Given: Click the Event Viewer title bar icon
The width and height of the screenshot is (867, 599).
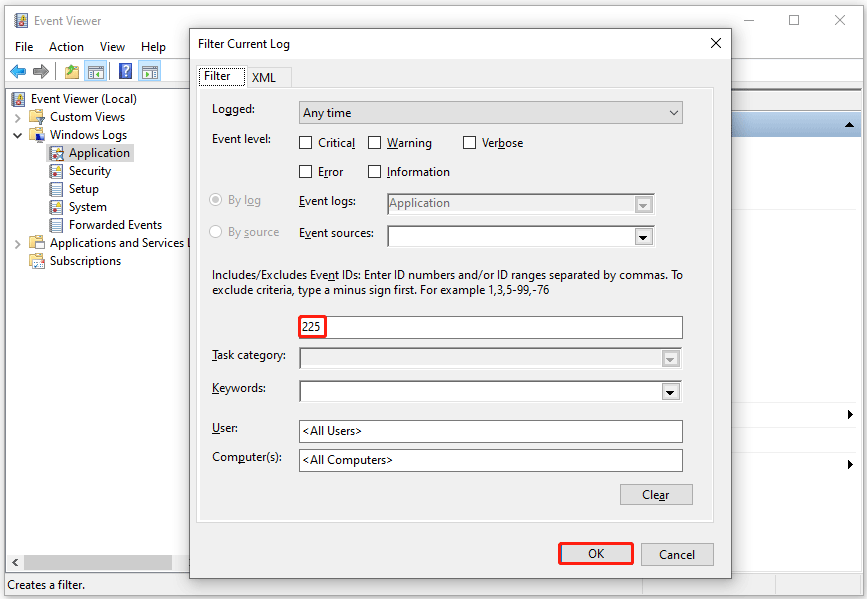Looking at the screenshot, I should tap(21, 21).
